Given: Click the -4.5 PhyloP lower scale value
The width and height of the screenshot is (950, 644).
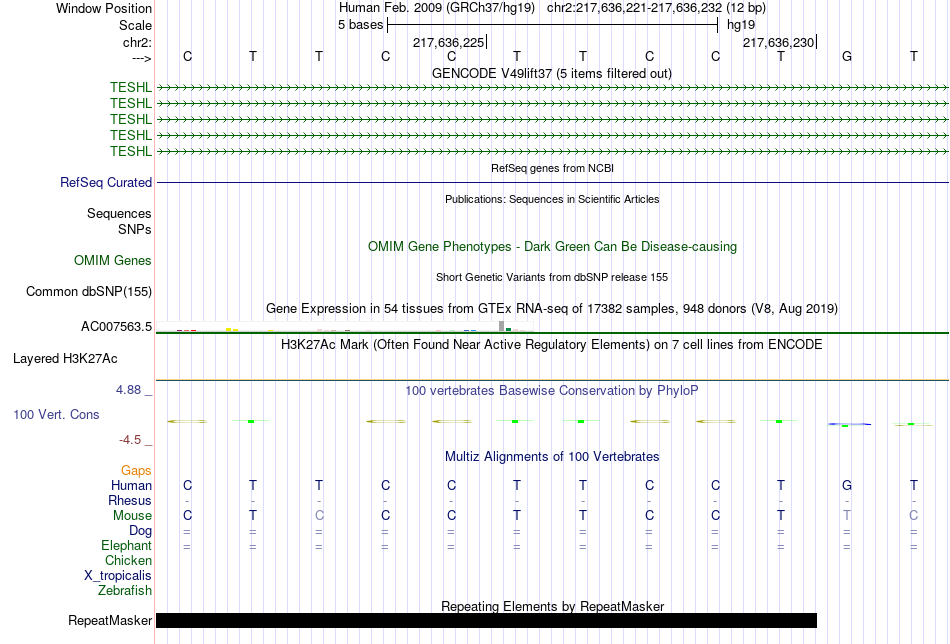Looking at the screenshot, I should tap(130, 440).
